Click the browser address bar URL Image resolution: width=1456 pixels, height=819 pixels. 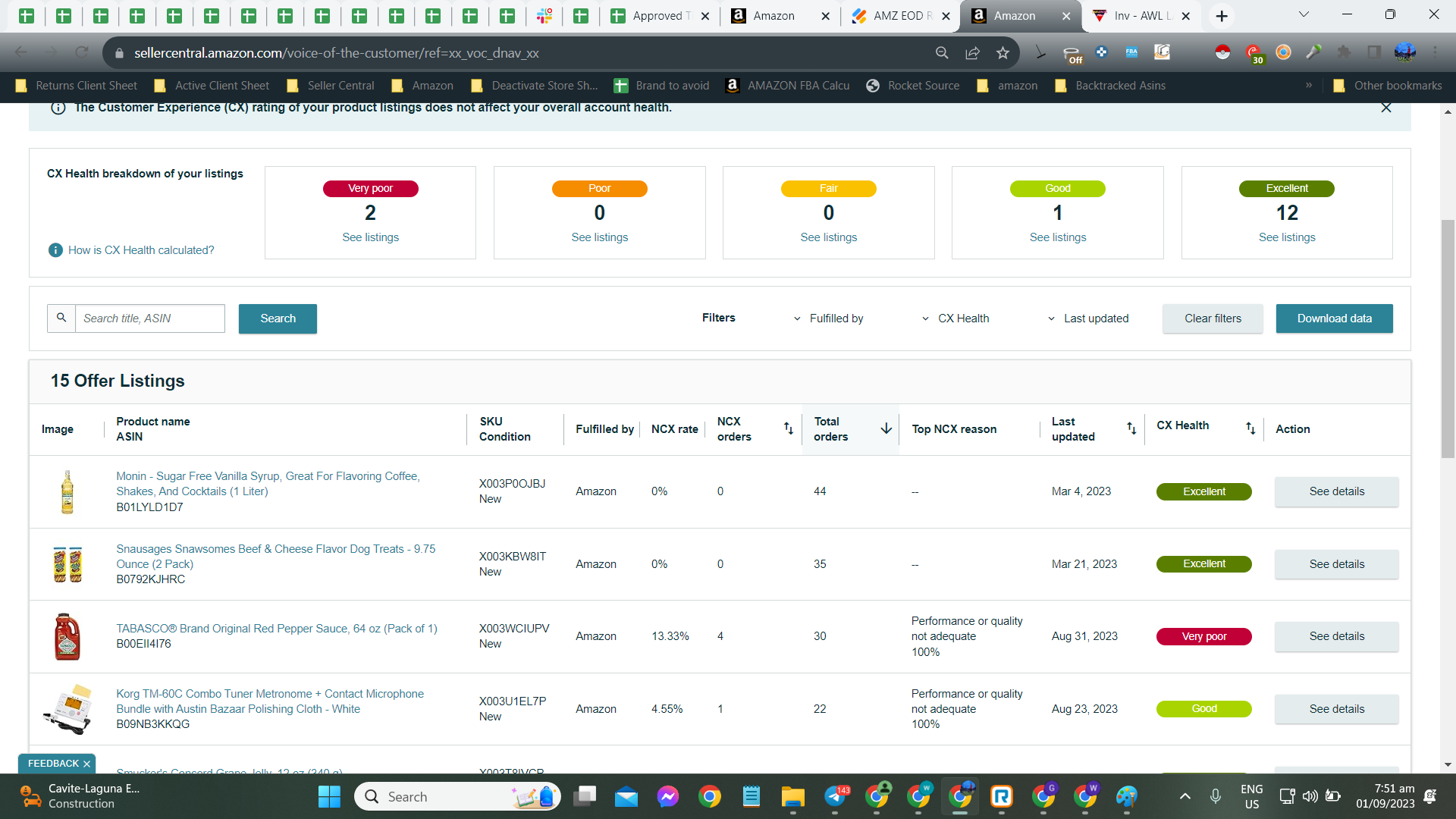click(x=337, y=53)
